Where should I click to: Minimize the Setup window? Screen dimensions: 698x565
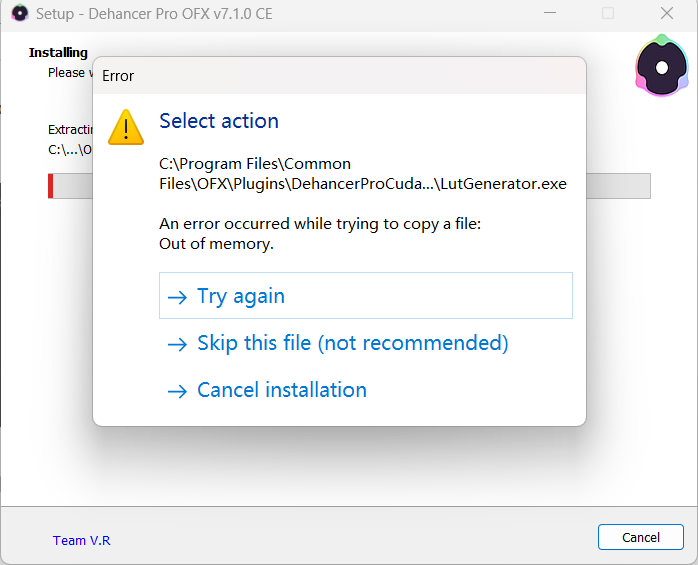[549, 14]
